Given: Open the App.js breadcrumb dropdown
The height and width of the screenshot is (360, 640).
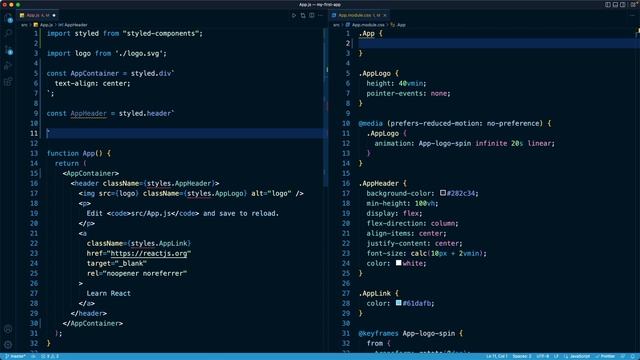Looking at the screenshot, I should 43,25.
